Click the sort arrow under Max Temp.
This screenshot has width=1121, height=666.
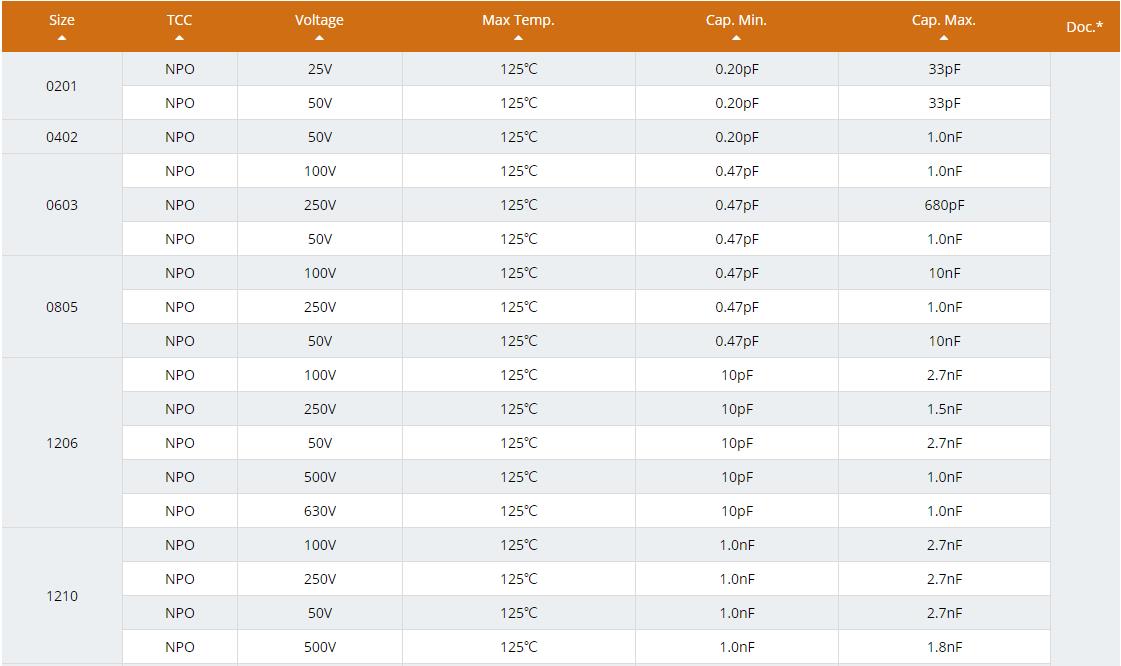[518, 39]
